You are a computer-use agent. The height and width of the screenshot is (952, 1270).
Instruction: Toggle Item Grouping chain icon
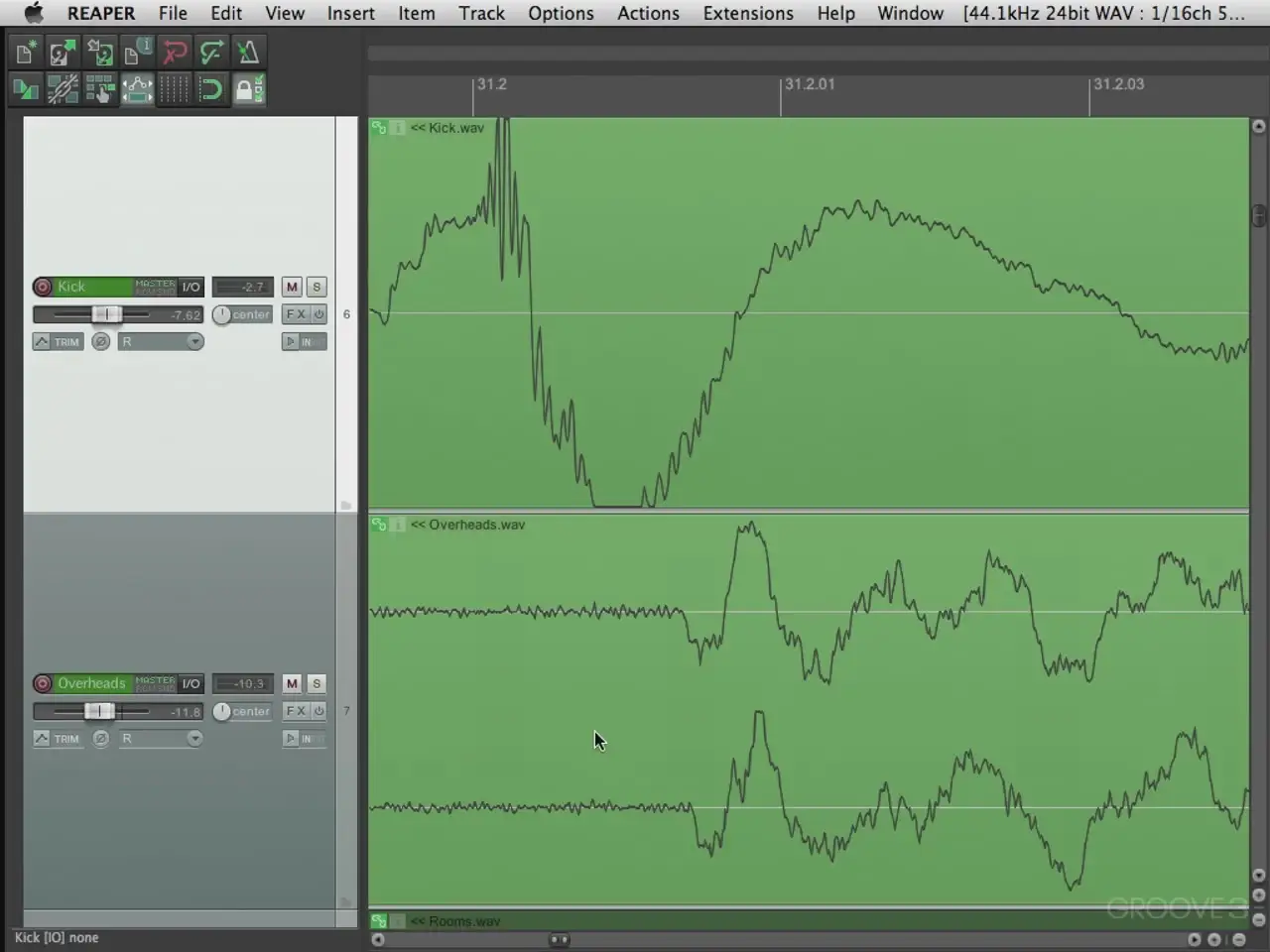63,89
